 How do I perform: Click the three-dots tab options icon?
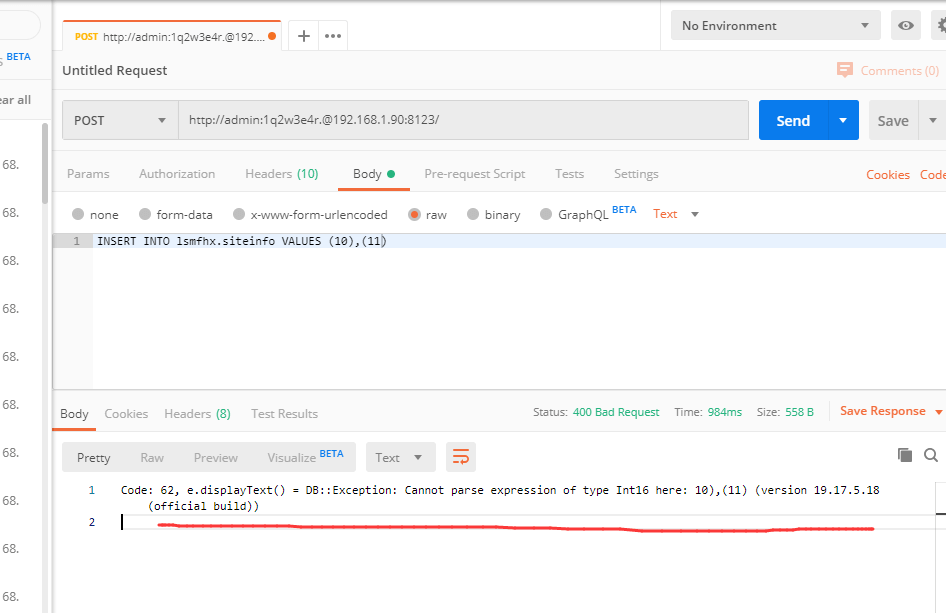coord(333,36)
